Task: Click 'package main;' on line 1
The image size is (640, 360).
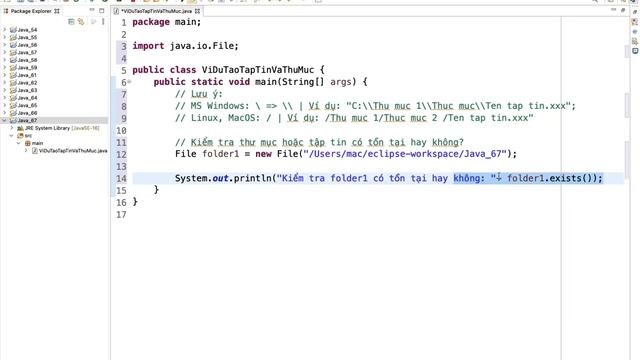Action: tap(167, 22)
